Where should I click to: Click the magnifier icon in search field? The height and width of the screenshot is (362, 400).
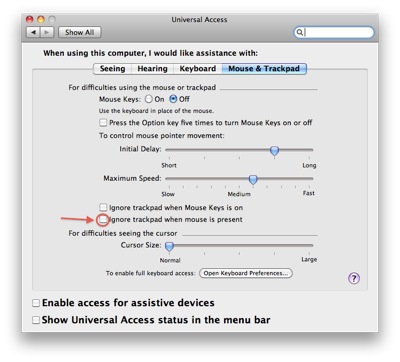(300, 32)
